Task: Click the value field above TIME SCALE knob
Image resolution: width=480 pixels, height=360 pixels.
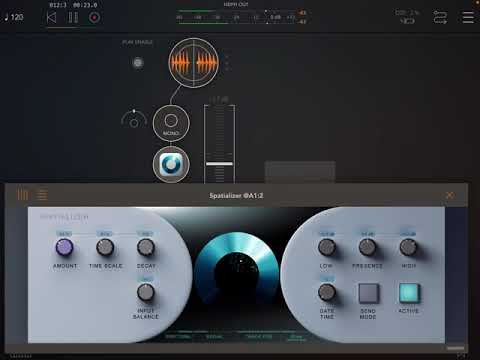Action: [105, 234]
